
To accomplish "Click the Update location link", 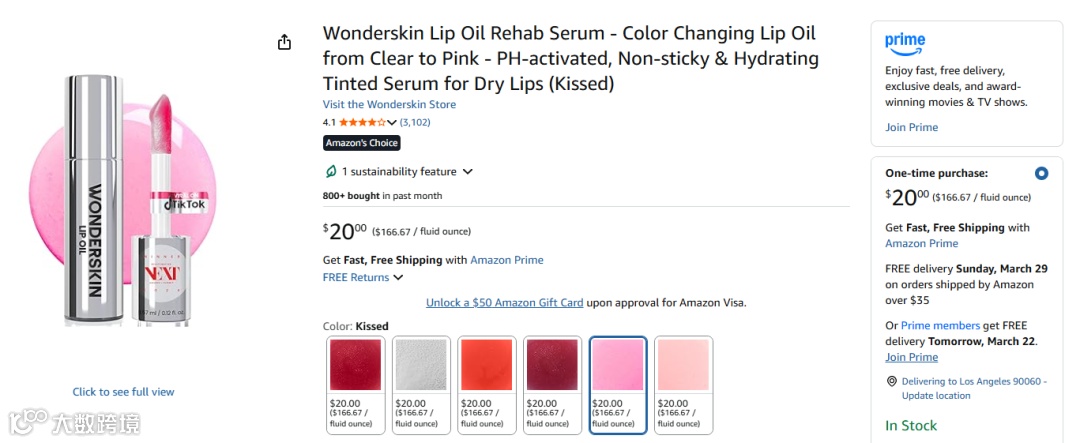I will (x=936, y=396).
